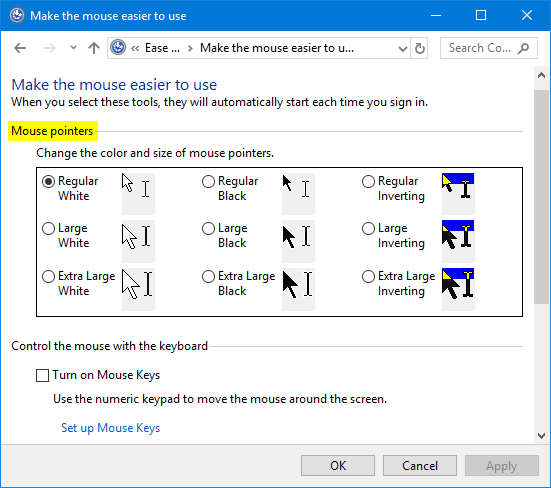Click the scrollbar down arrow
This screenshot has height=488, width=551.
coord(542,436)
